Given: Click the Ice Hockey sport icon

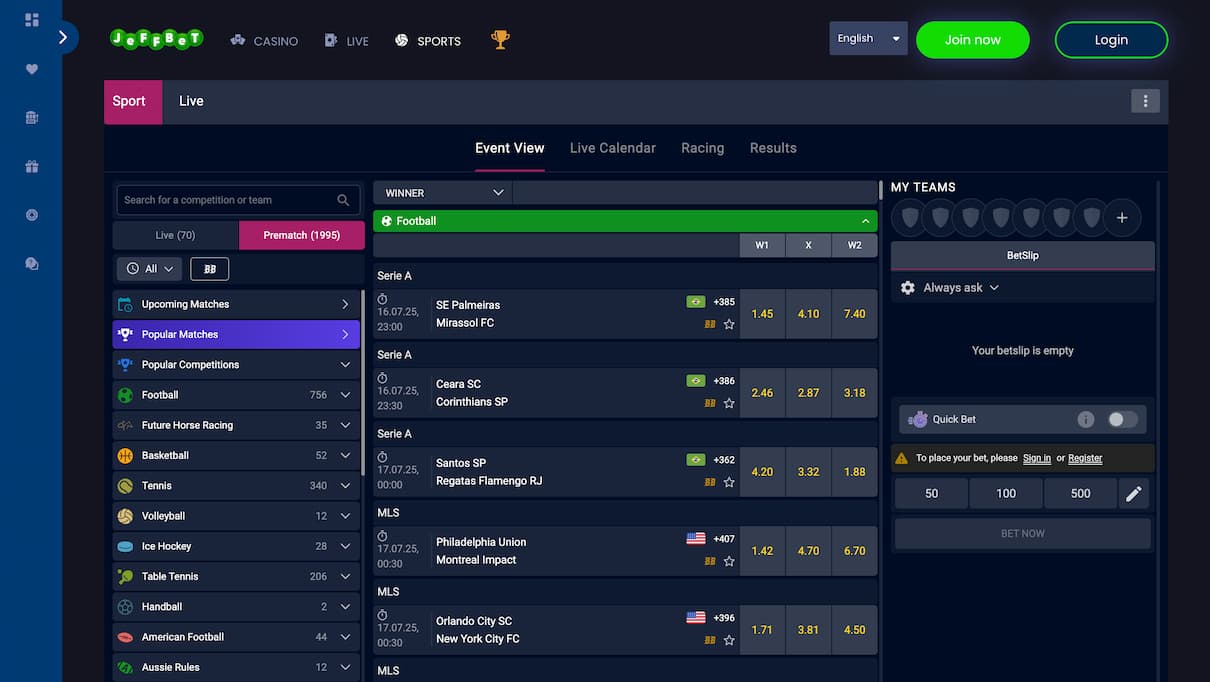Looking at the screenshot, I should pos(125,546).
